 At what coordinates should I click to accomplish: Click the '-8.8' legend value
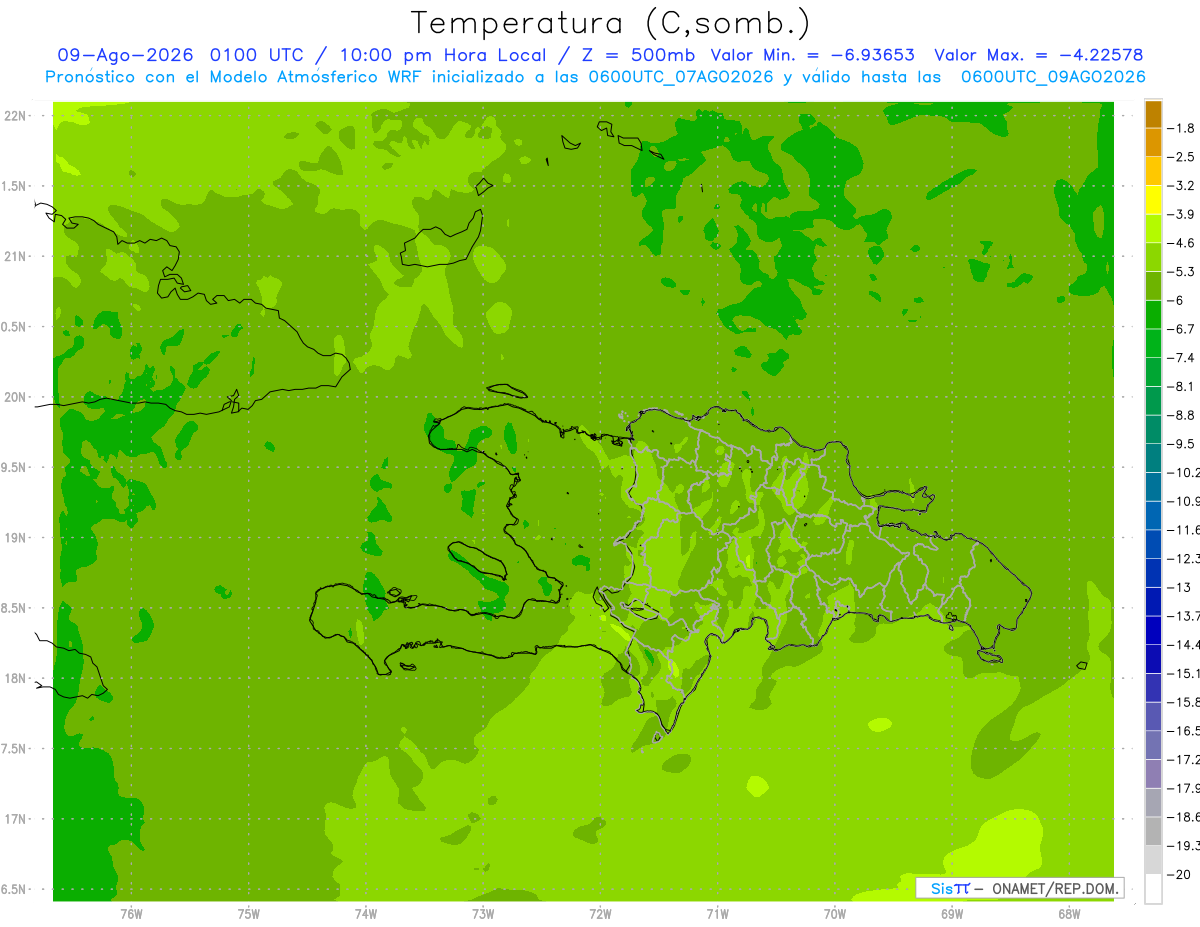click(1181, 415)
